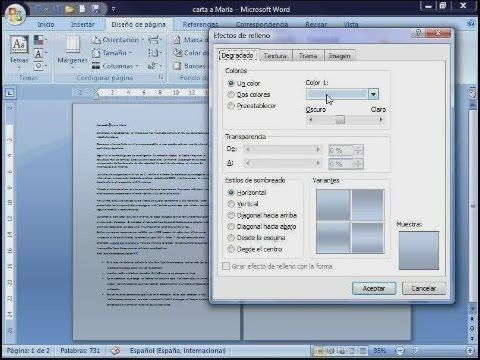The height and width of the screenshot is (360, 480).
Task: Open the Orientación option
Action: click(118, 40)
